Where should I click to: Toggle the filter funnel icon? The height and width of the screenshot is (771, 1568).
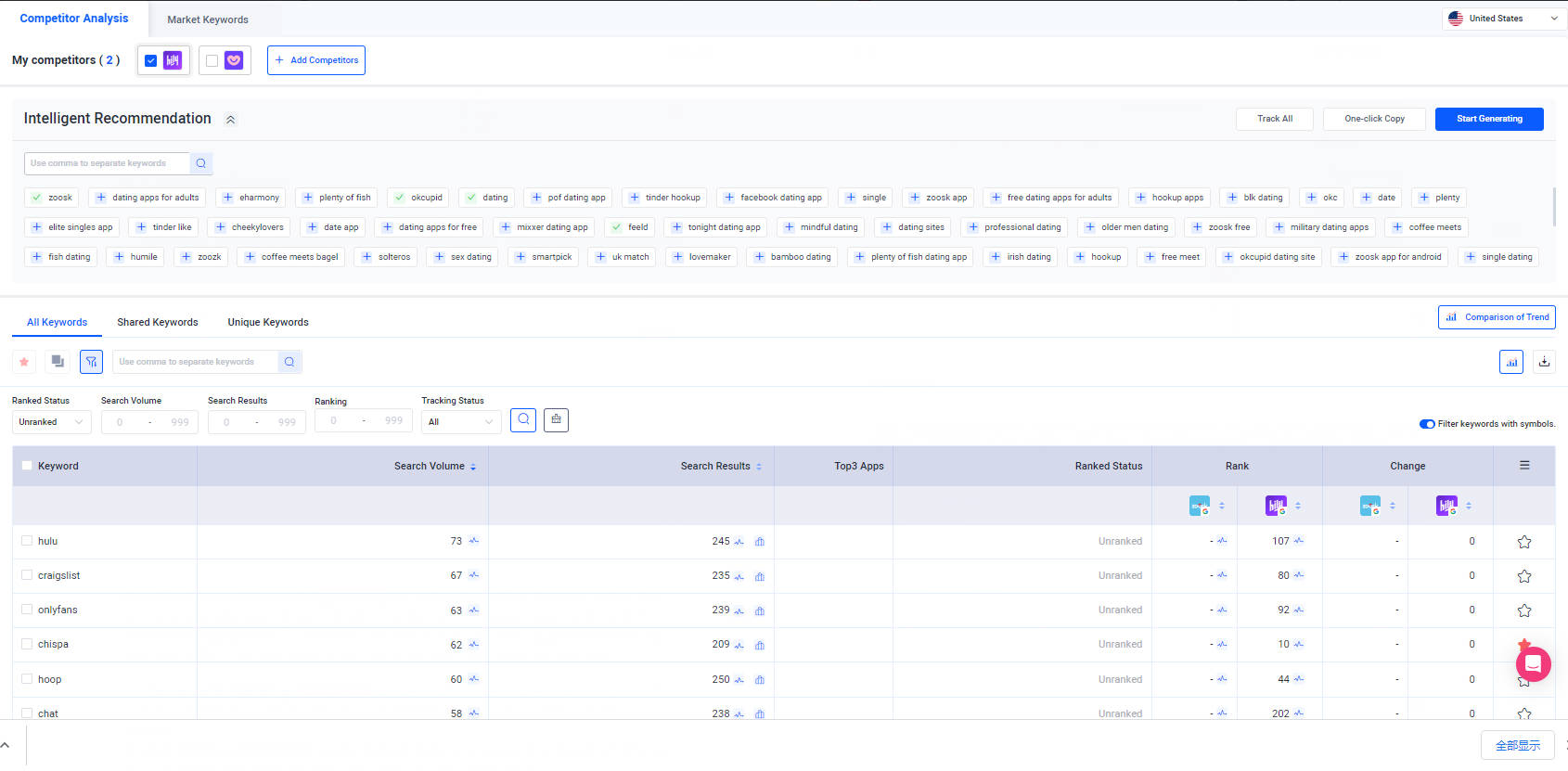point(91,362)
